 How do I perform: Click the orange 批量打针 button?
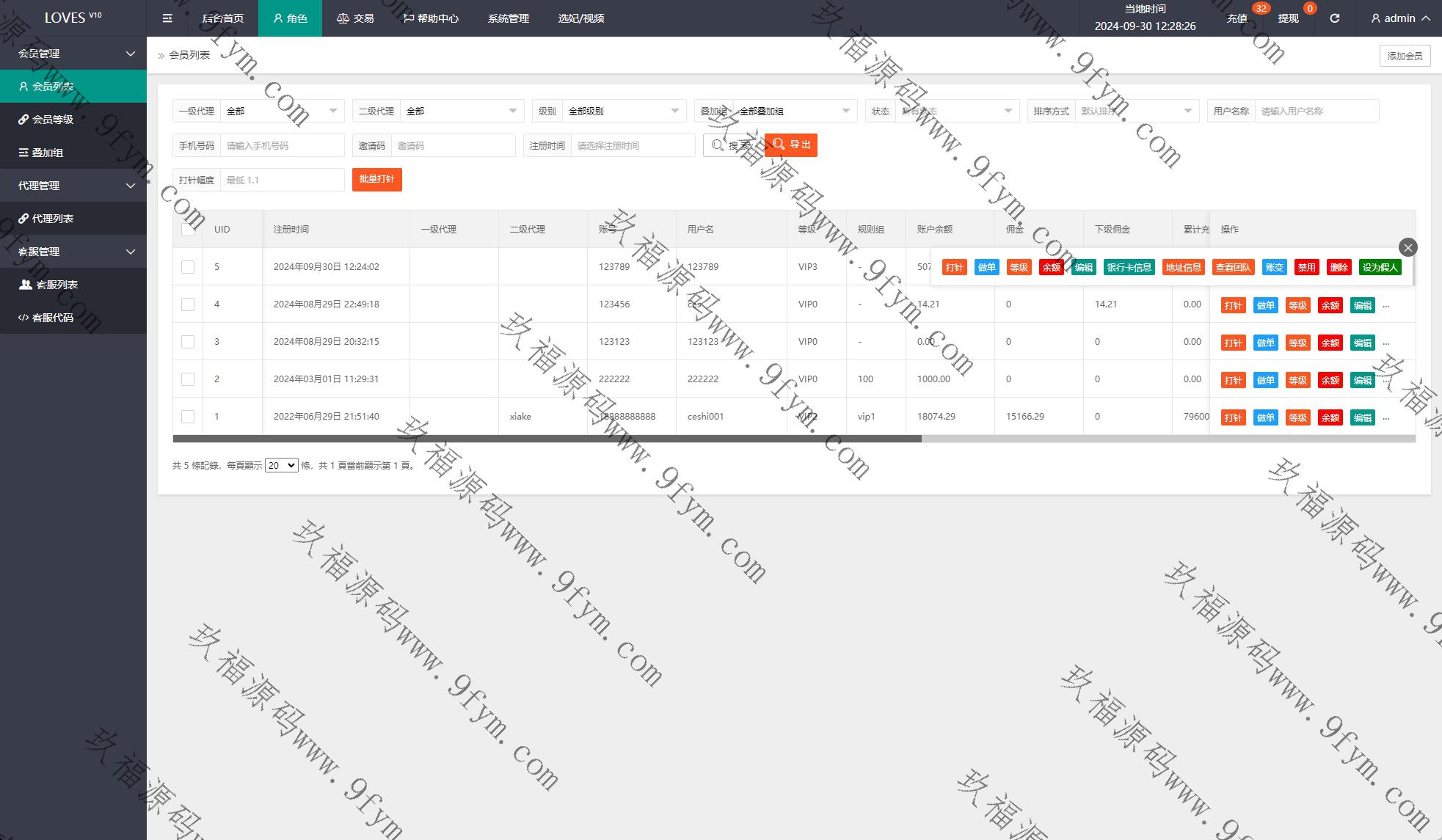point(376,180)
